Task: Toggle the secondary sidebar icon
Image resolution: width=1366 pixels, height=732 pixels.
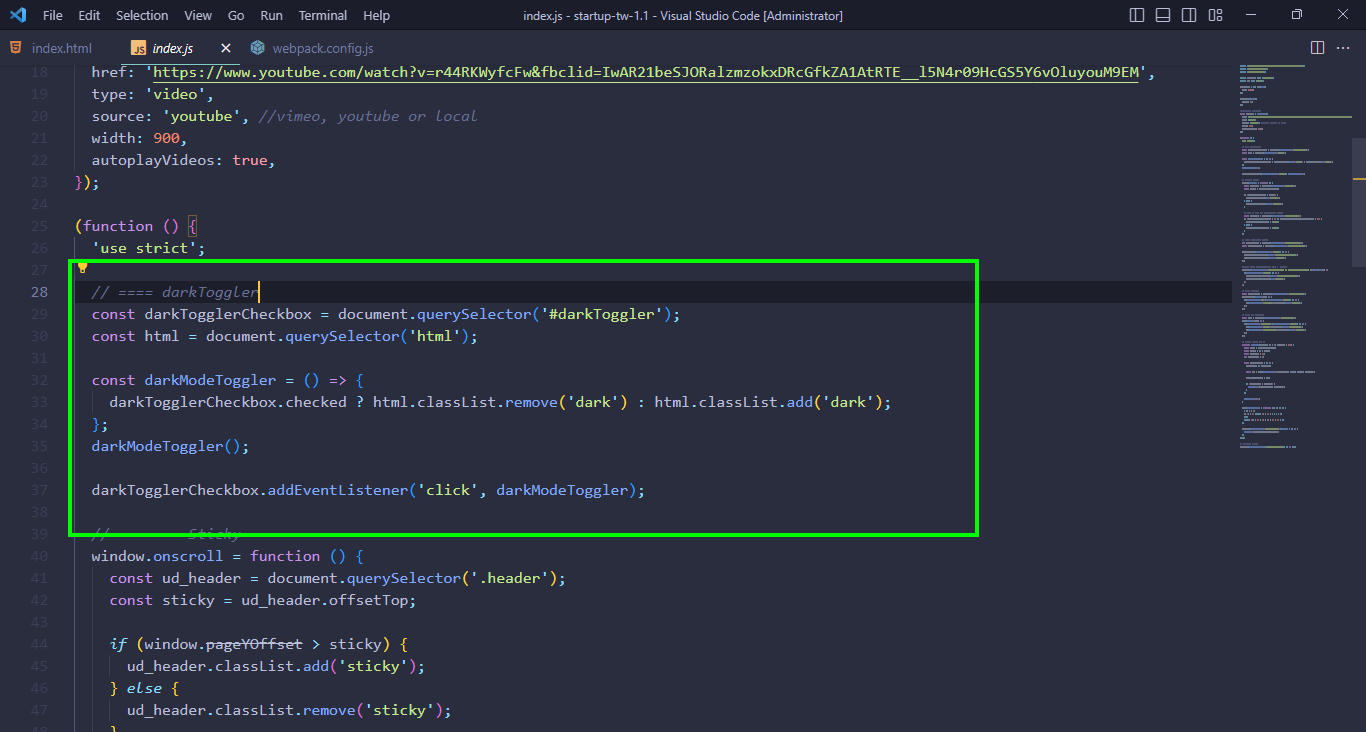Action: point(1188,14)
